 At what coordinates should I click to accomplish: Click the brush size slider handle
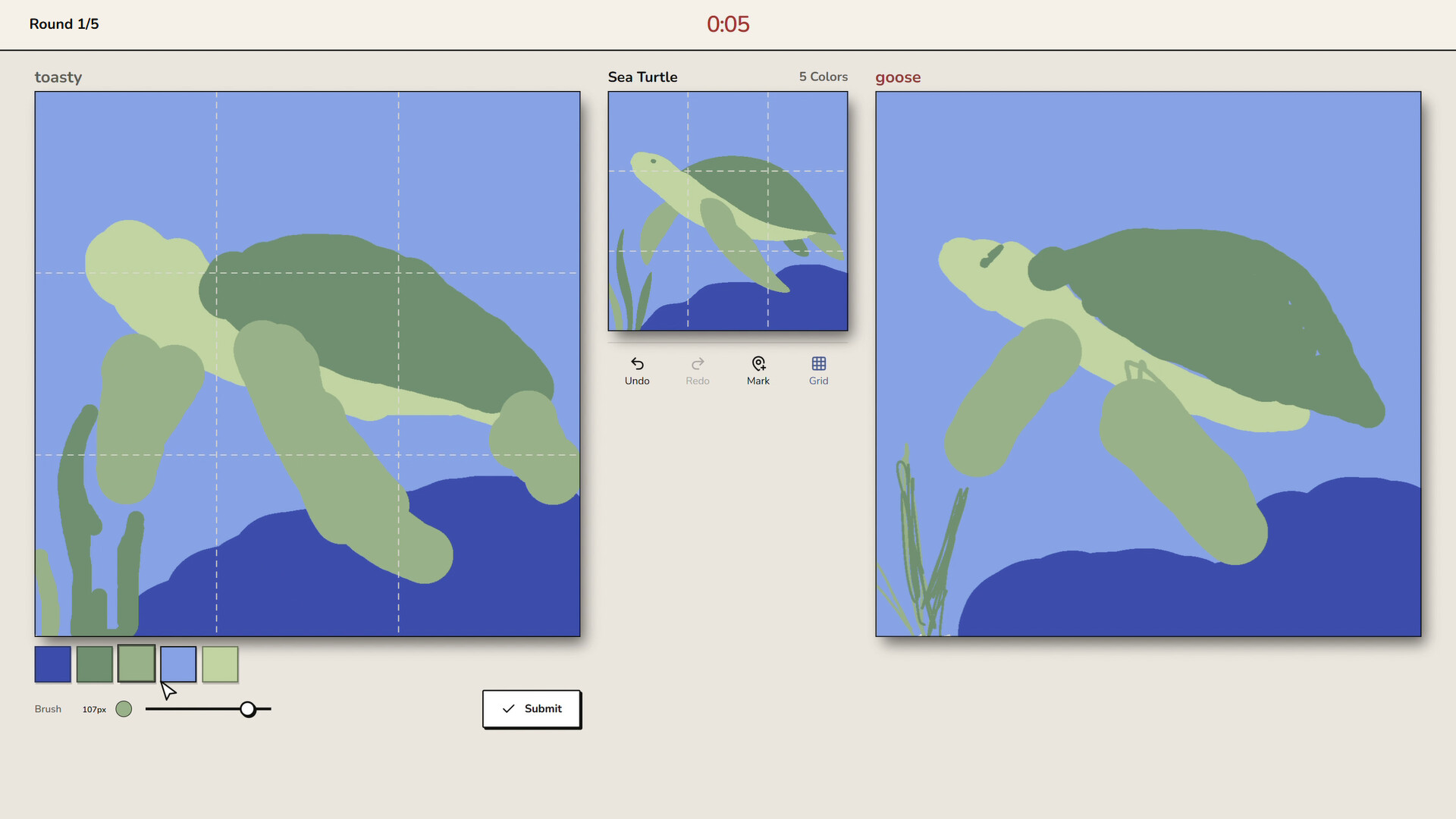point(248,709)
